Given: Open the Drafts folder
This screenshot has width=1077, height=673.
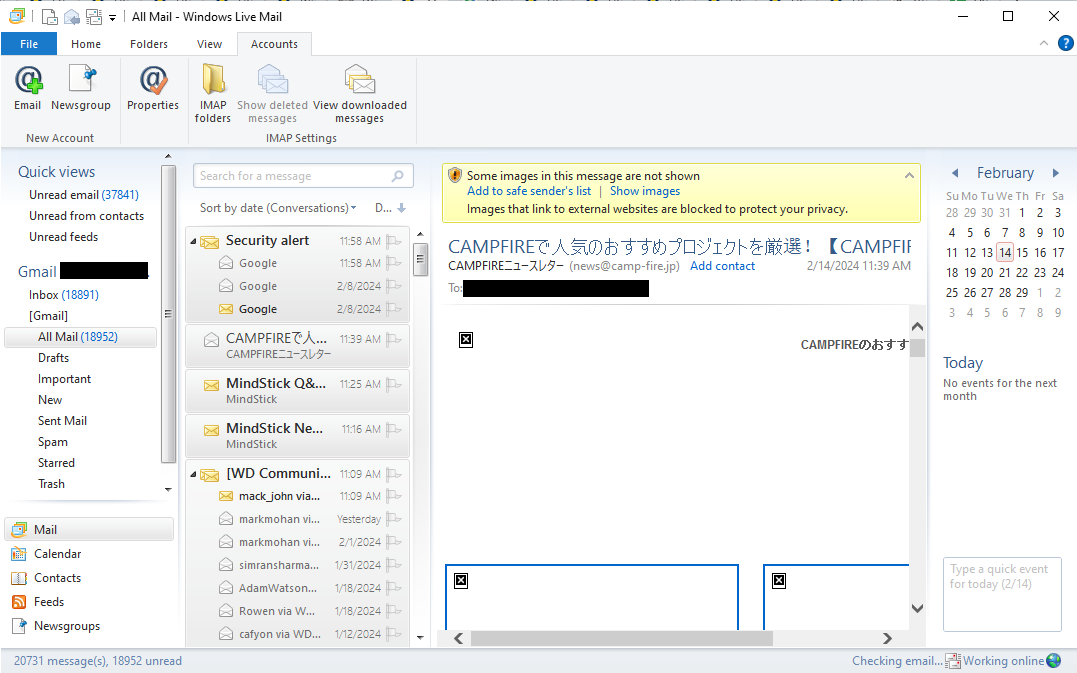Looking at the screenshot, I should (x=54, y=358).
